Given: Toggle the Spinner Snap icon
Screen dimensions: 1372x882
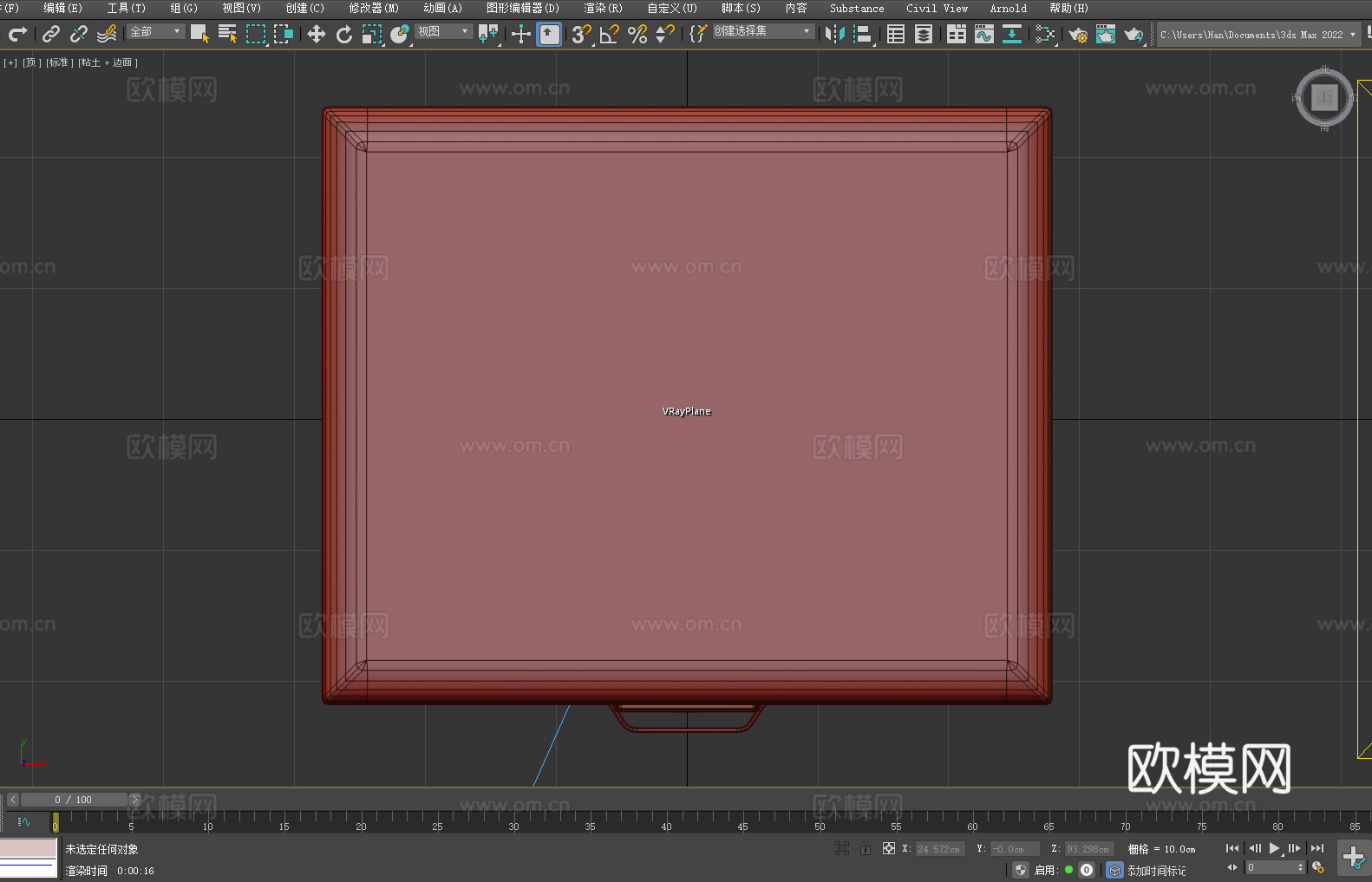Looking at the screenshot, I should click(665, 34).
